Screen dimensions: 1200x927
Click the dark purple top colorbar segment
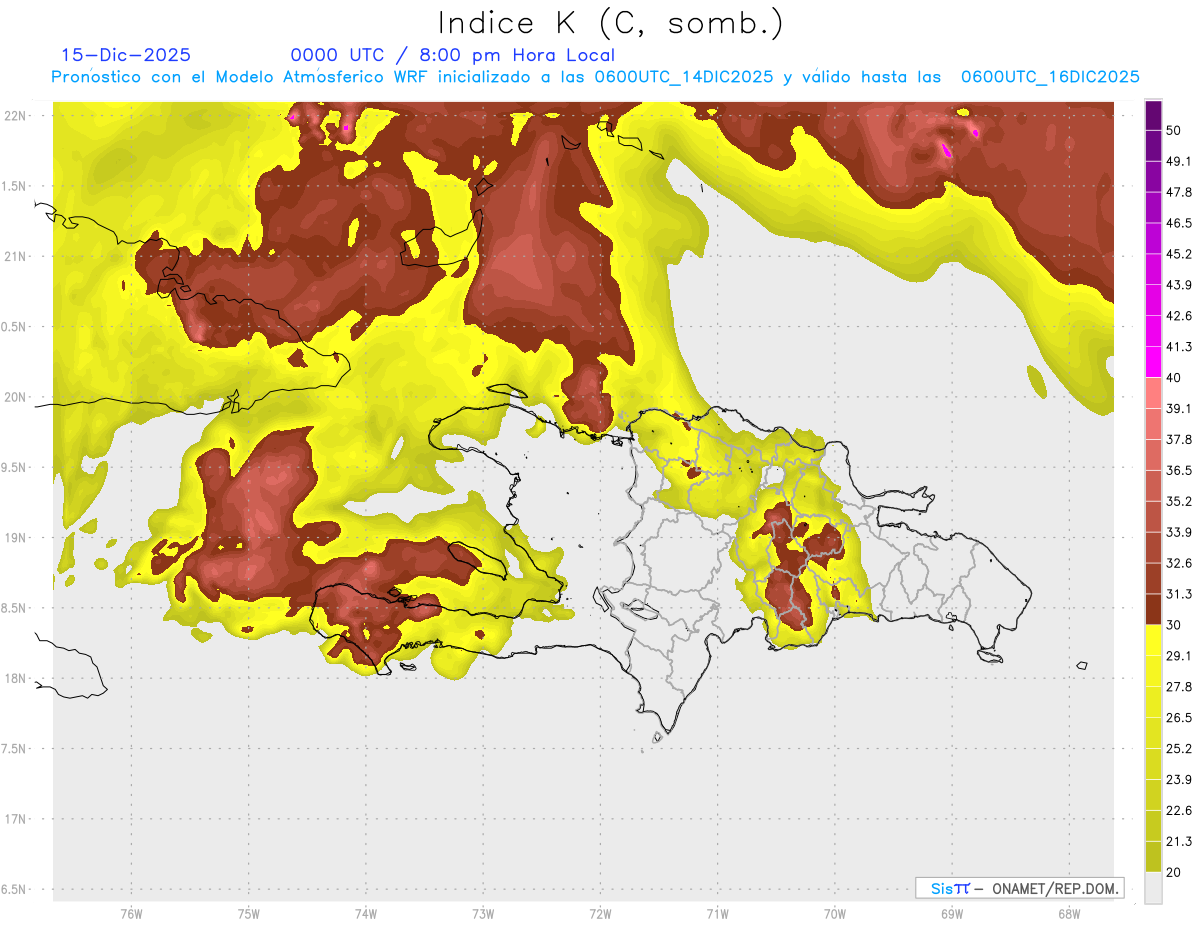point(1153,115)
